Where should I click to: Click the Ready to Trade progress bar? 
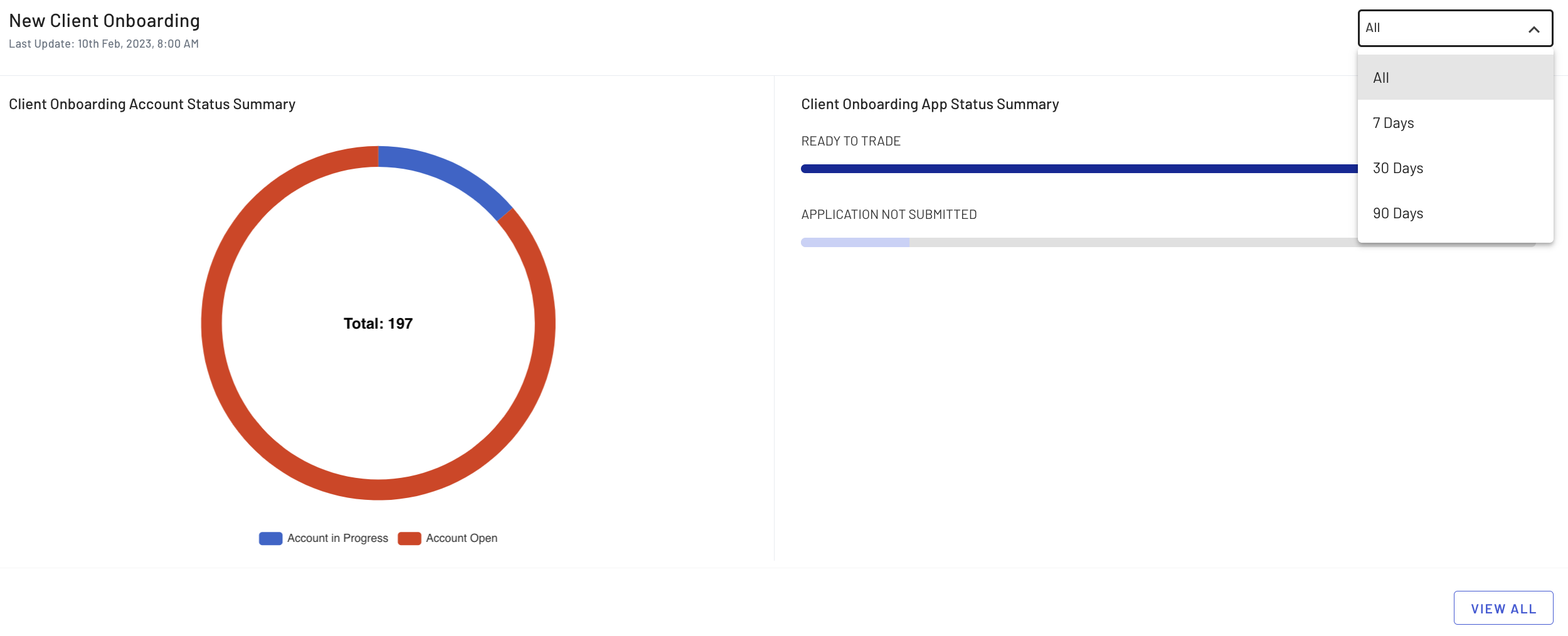pyautogui.click(x=1079, y=169)
